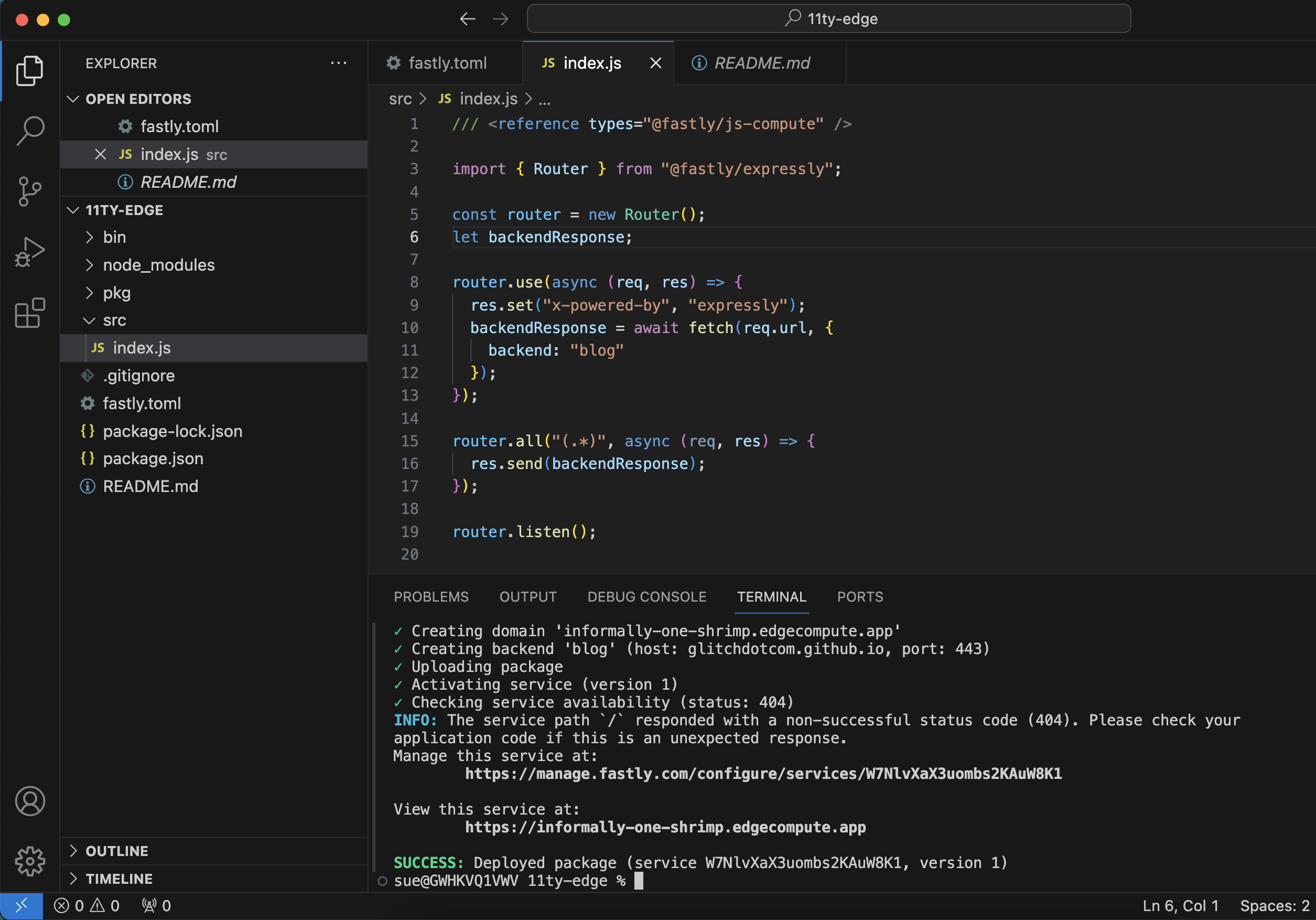Click the info icon beside README.md in tree
This screenshot has width=1316, height=920.
pos(87,486)
